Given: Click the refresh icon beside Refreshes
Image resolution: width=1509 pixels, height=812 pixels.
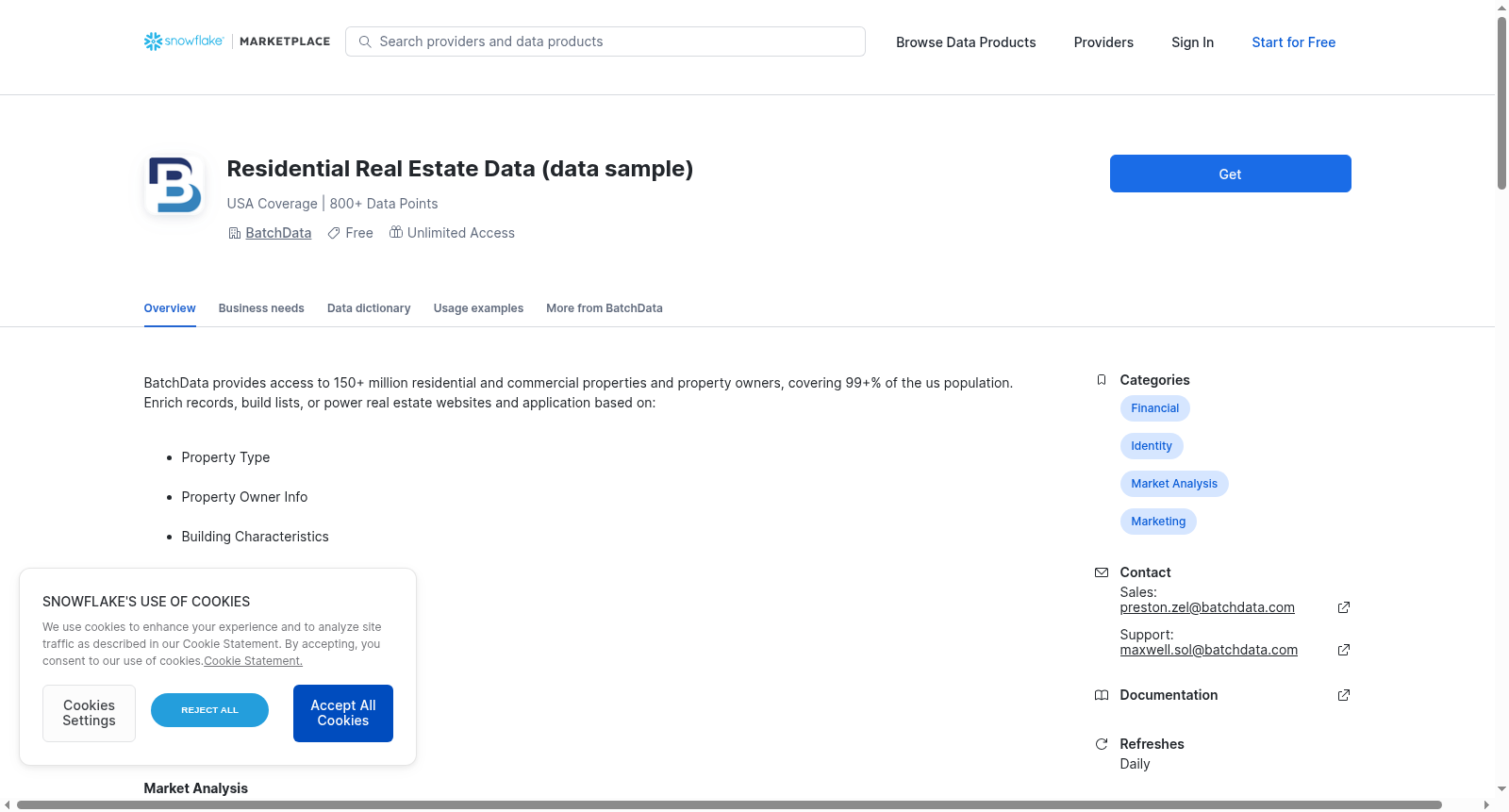Looking at the screenshot, I should point(1102,744).
